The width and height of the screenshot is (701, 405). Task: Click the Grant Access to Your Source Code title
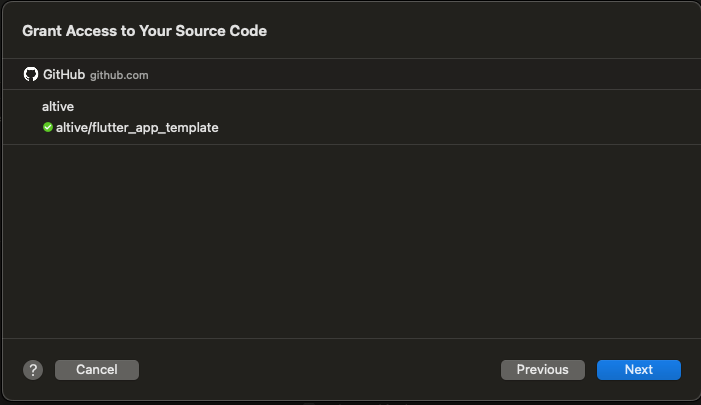click(x=144, y=31)
